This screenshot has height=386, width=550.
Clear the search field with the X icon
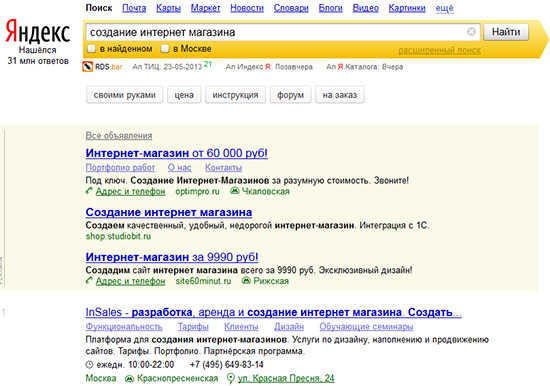coord(471,32)
